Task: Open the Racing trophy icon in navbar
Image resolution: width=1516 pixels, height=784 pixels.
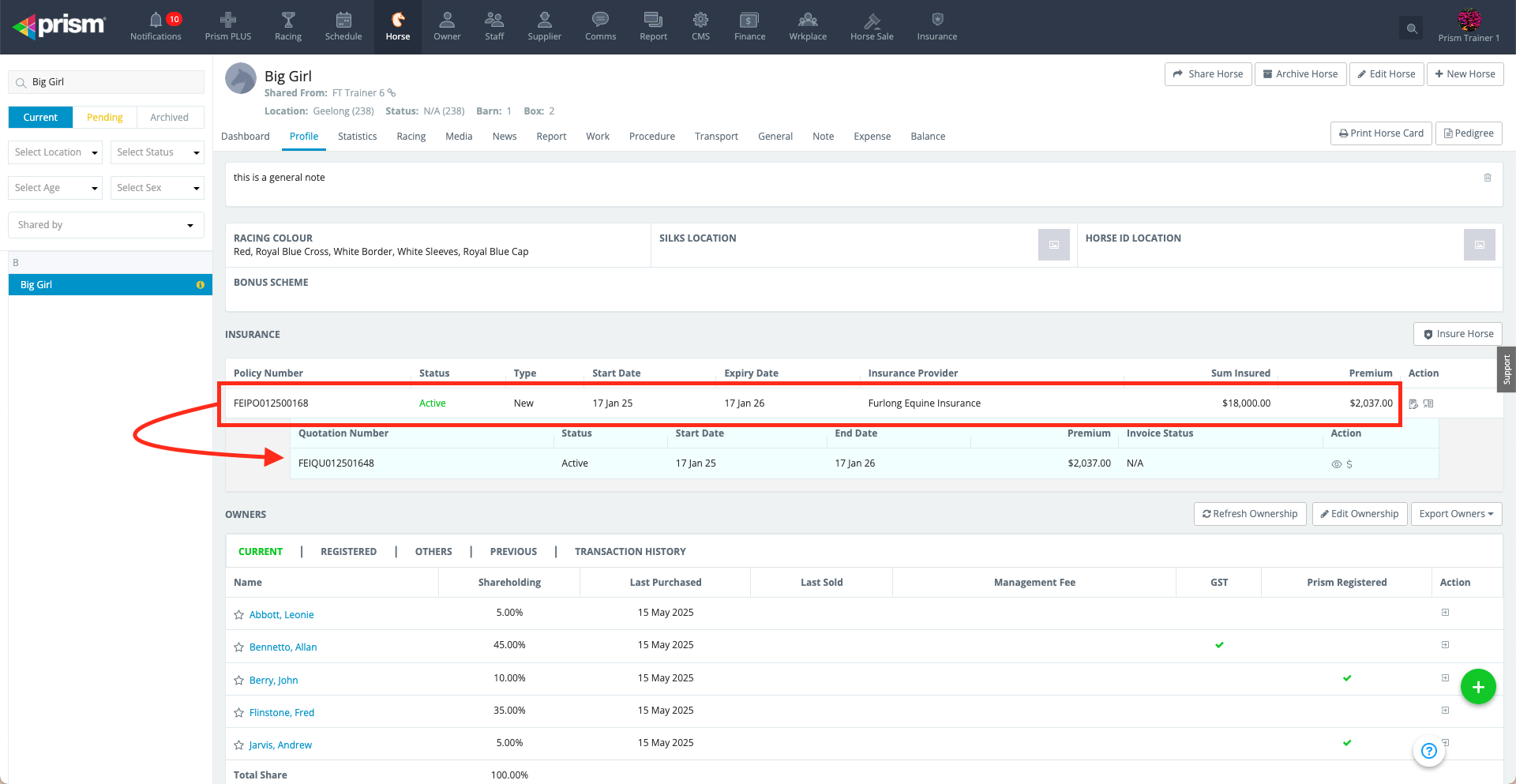Action: [288, 21]
